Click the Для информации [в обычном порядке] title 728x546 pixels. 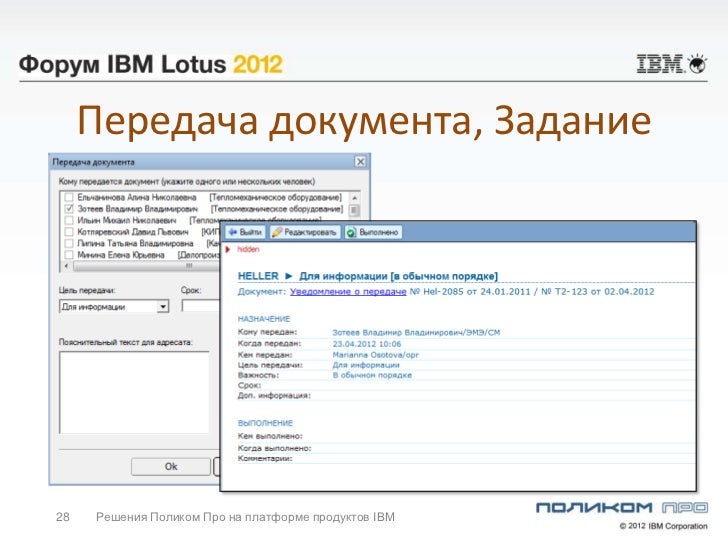[398, 276]
